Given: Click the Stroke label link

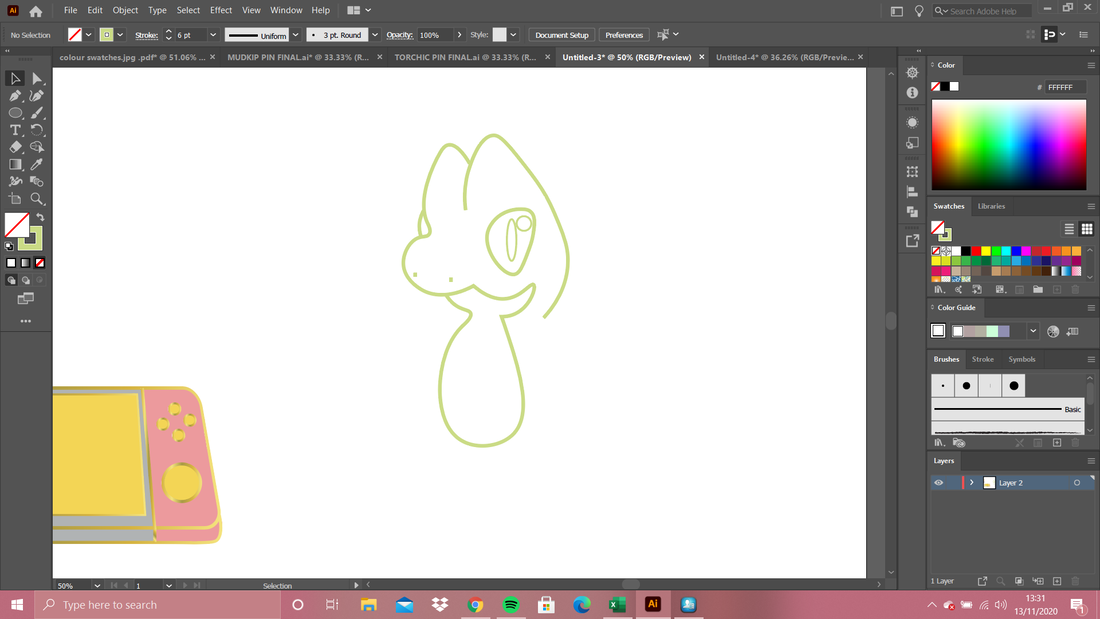Looking at the screenshot, I should (x=147, y=35).
